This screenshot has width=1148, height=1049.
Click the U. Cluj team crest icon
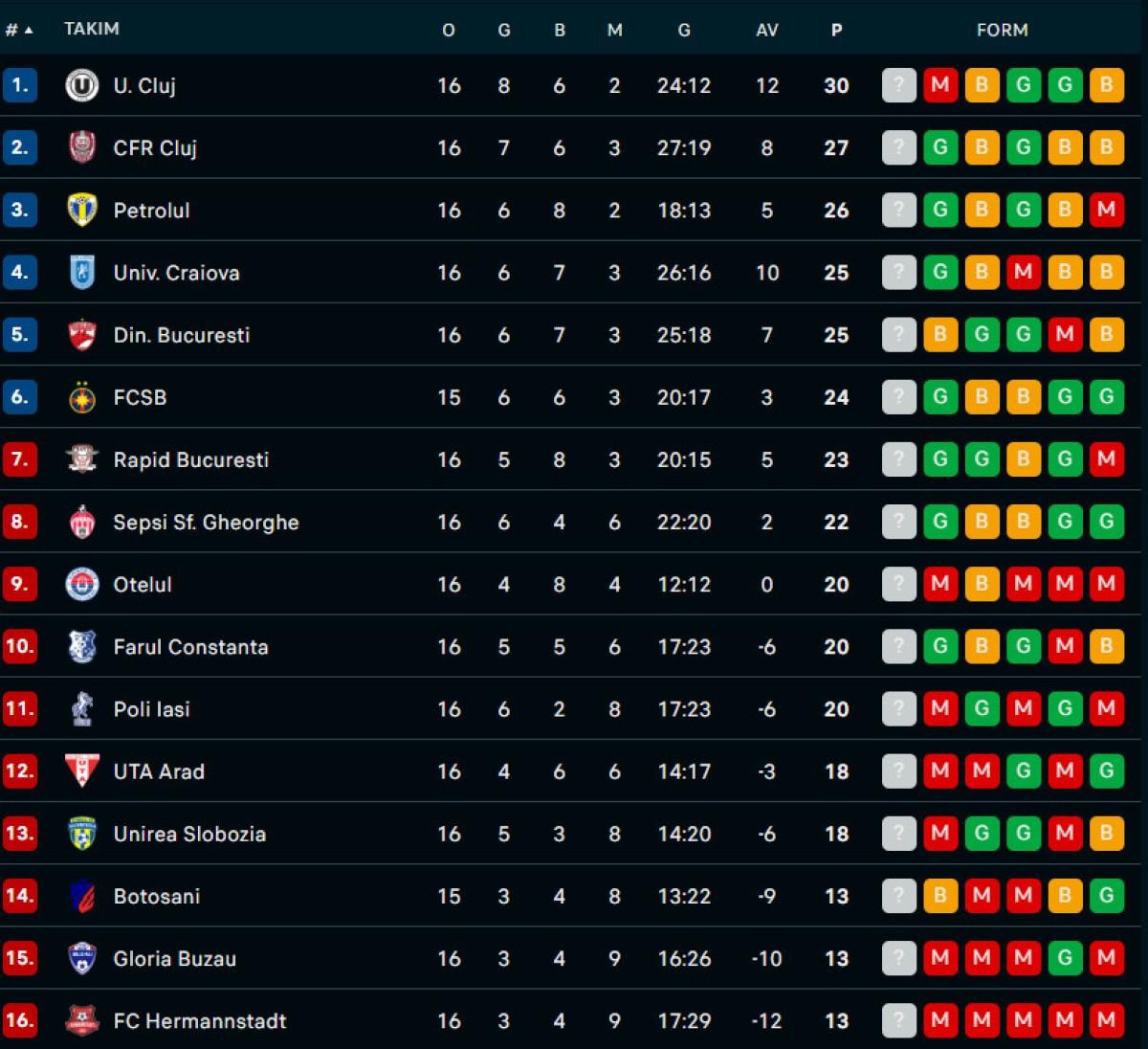coord(82,85)
